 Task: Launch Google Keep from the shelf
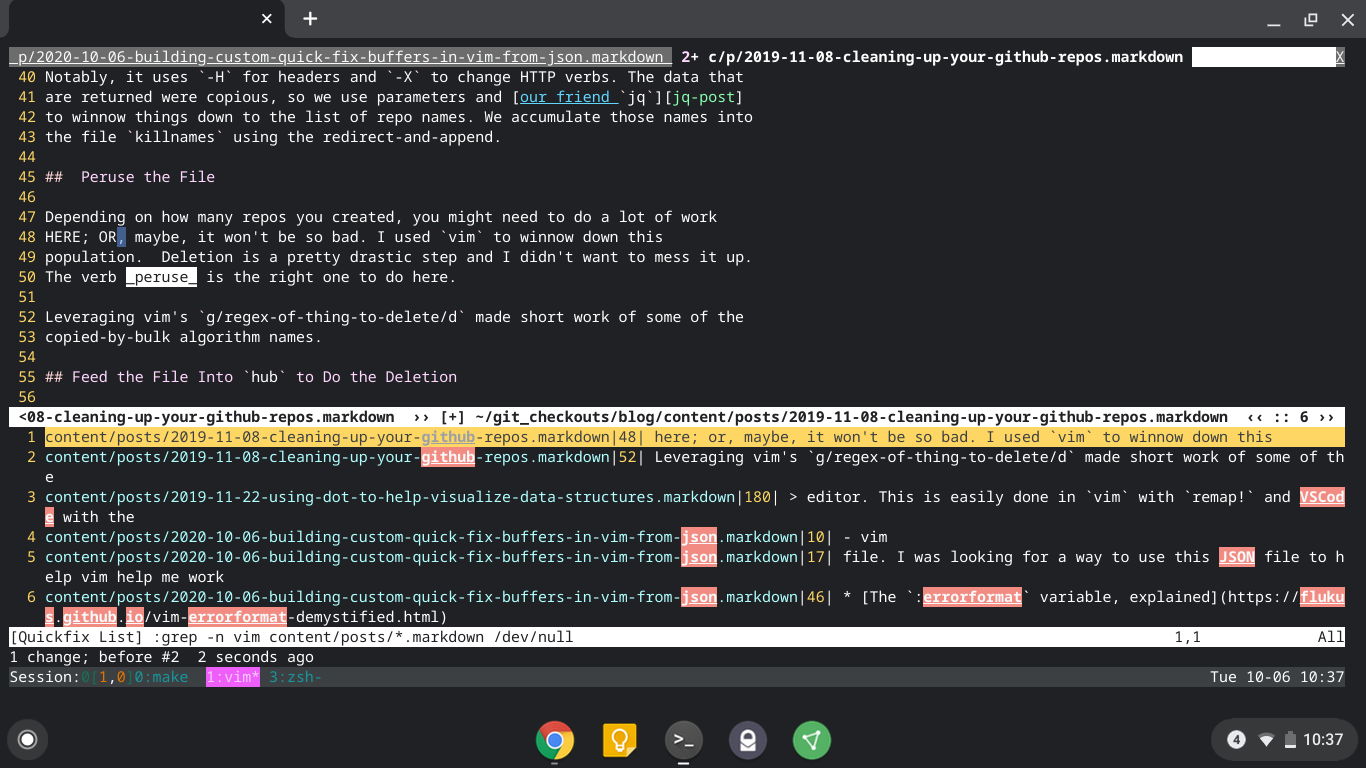click(x=619, y=740)
